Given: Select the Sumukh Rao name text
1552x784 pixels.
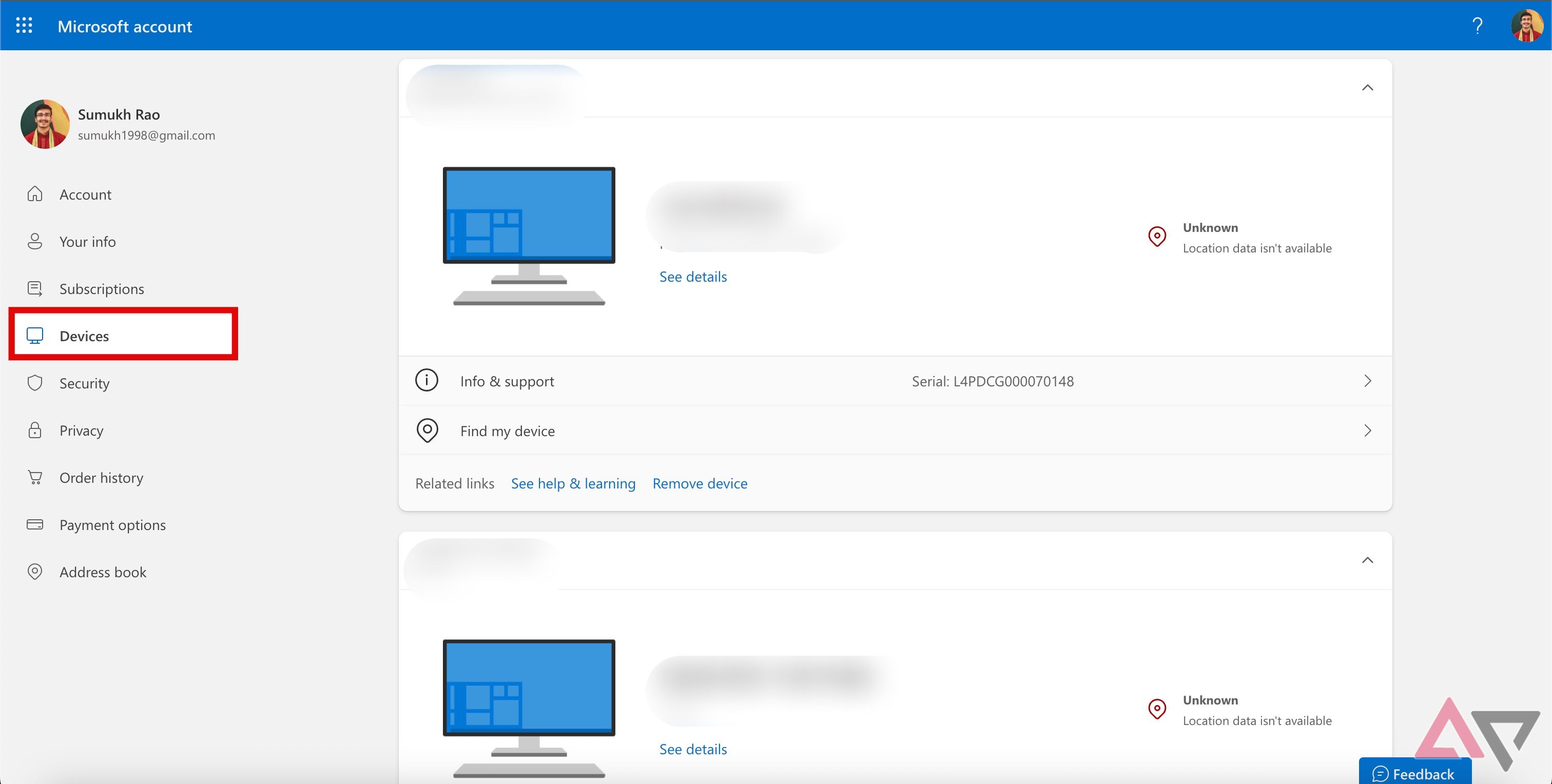Looking at the screenshot, I should [119, 114].
